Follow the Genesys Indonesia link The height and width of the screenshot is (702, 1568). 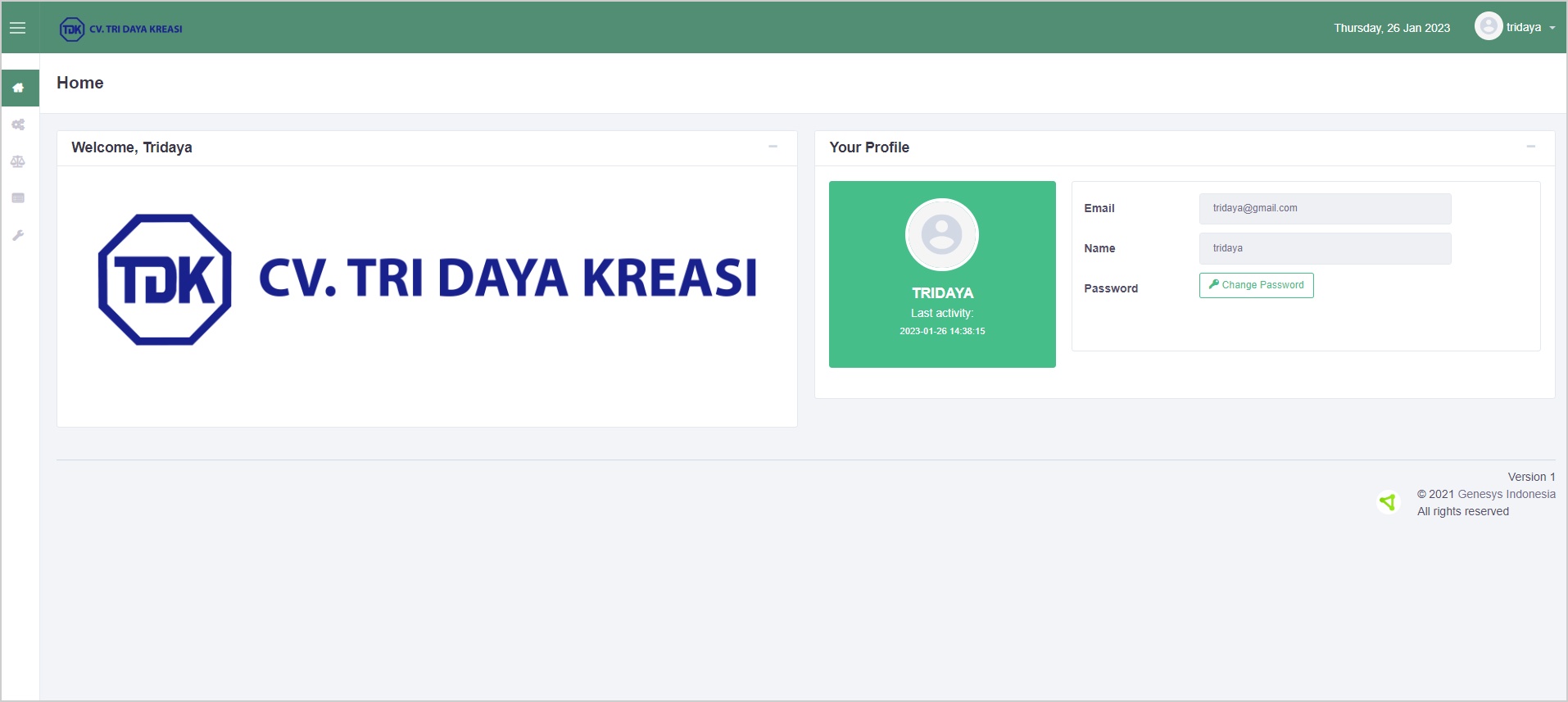[1506, 494]
